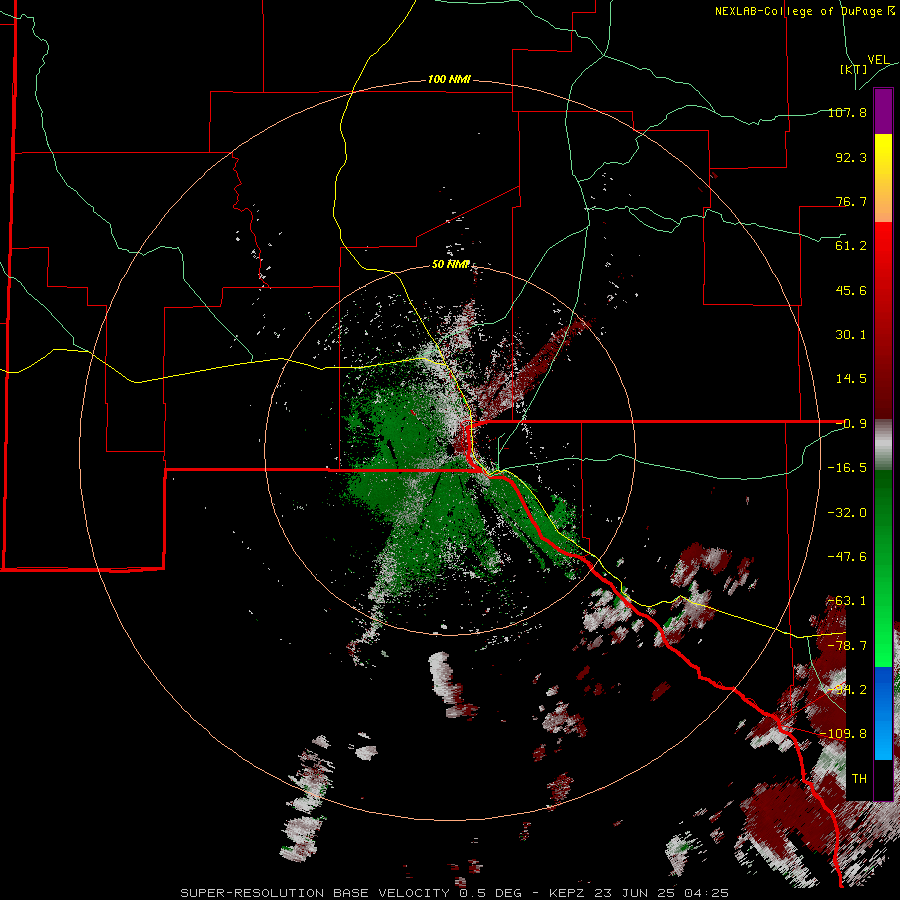Click the VEL legend title
The width and height of the screenshot is (900, 900).
tap(878, 60)
